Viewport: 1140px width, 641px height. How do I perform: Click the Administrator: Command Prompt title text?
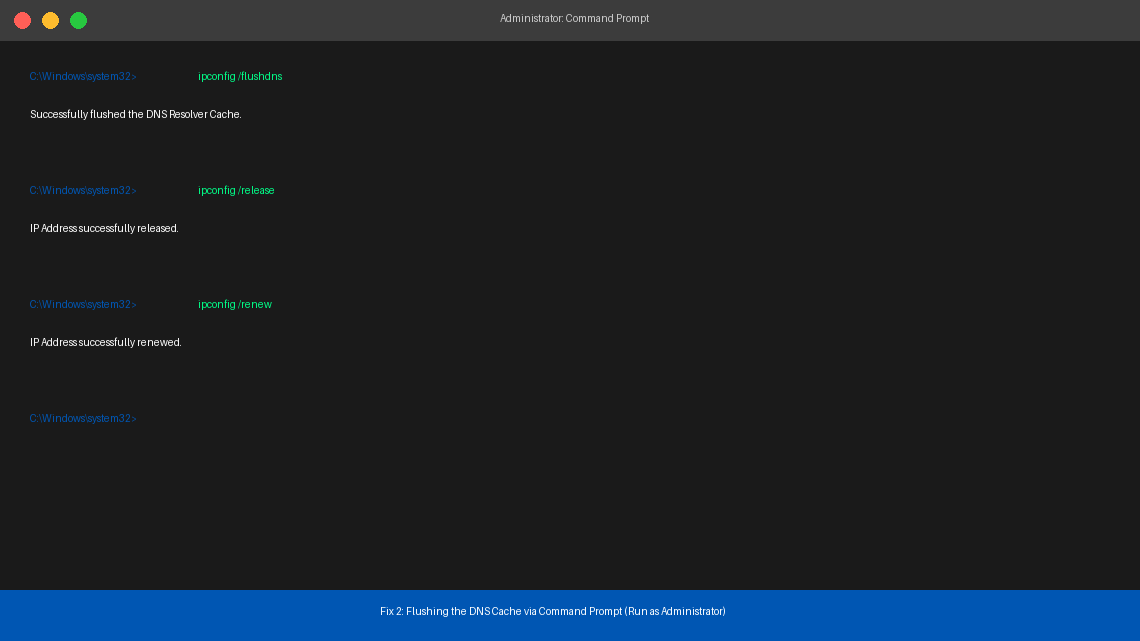click(574, 18)
